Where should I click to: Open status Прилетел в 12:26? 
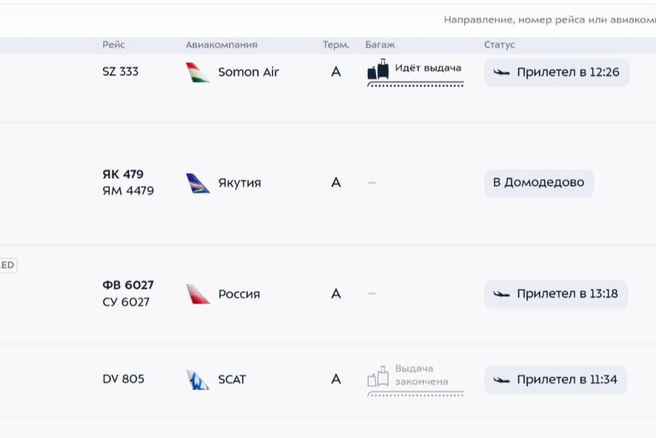(x=557, y=72)
